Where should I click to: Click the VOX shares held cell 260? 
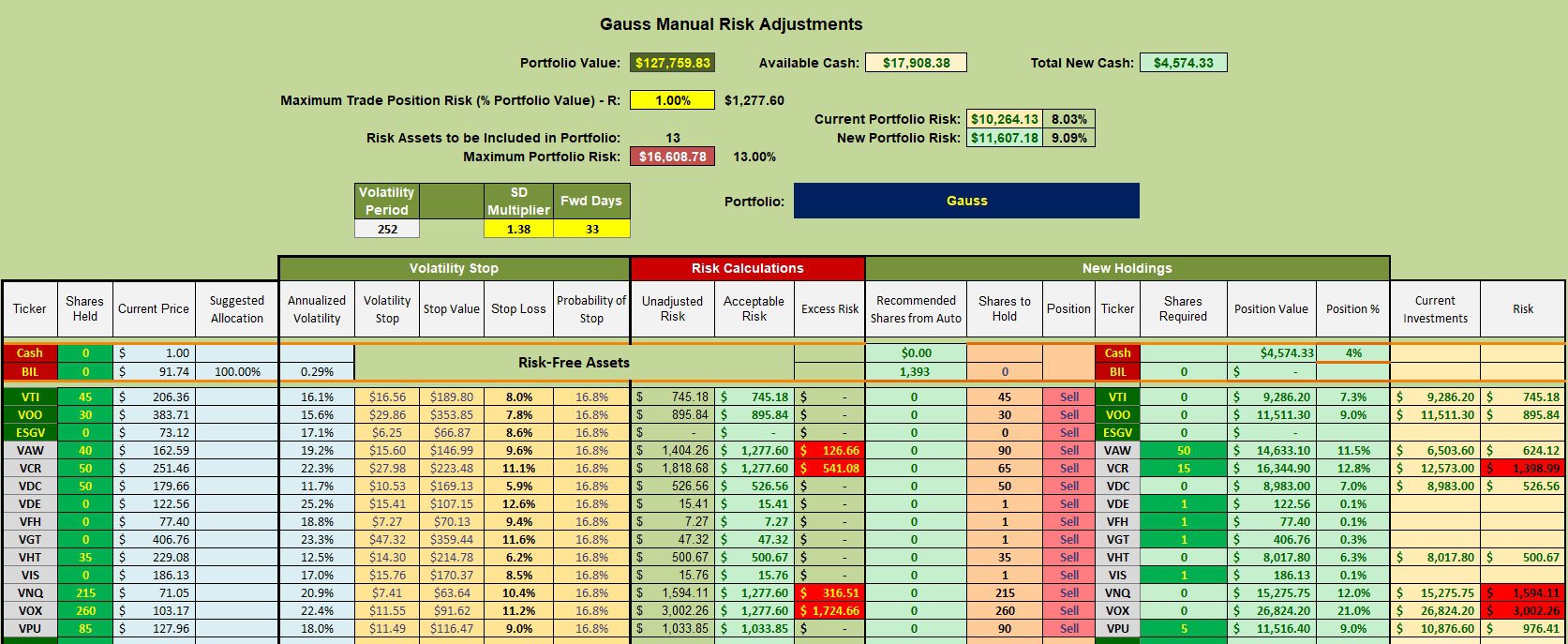84,611
